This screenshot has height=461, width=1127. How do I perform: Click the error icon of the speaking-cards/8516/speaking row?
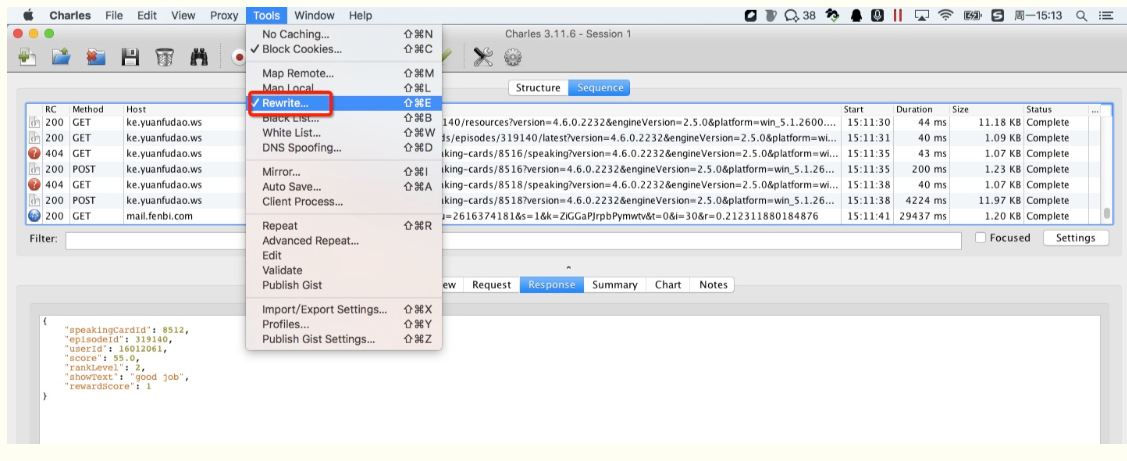(x=34, y=153)
